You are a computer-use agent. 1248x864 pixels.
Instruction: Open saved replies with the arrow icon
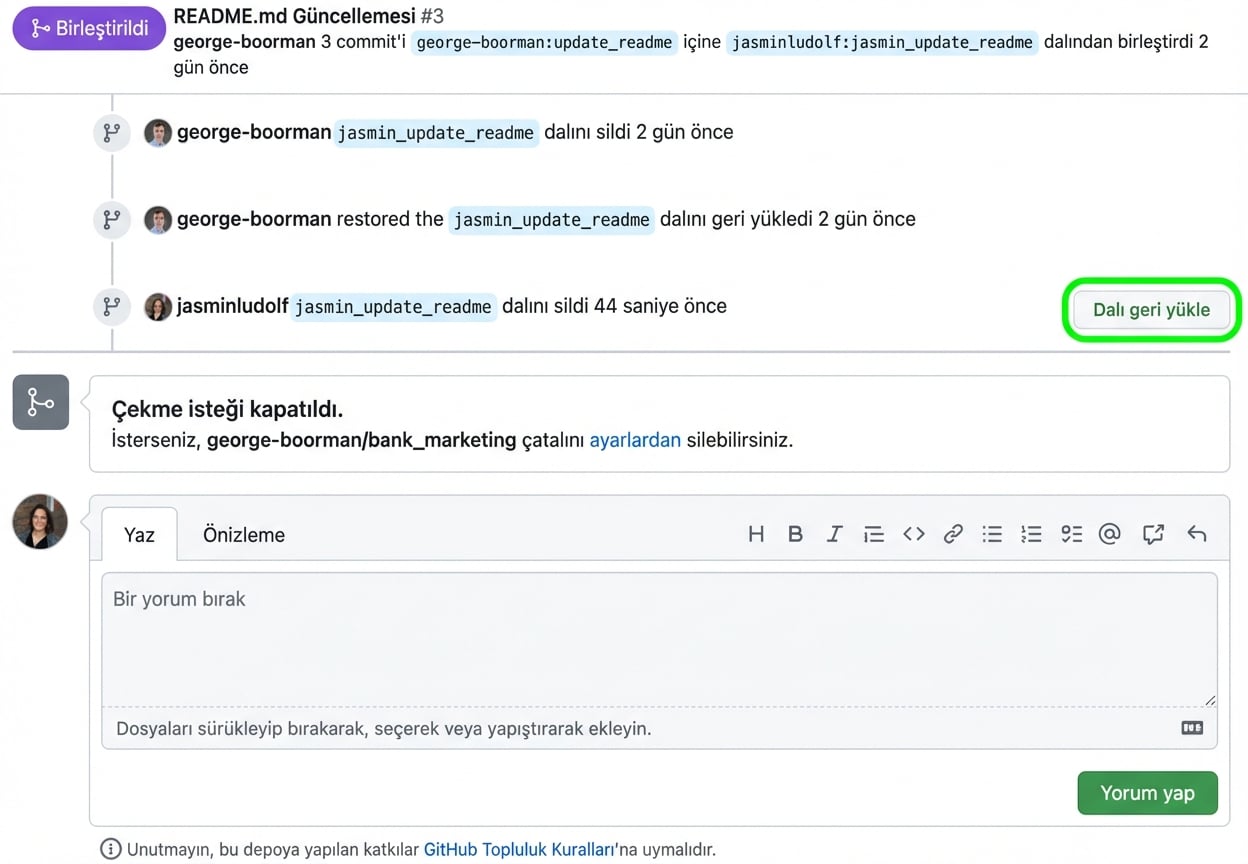1196,534
